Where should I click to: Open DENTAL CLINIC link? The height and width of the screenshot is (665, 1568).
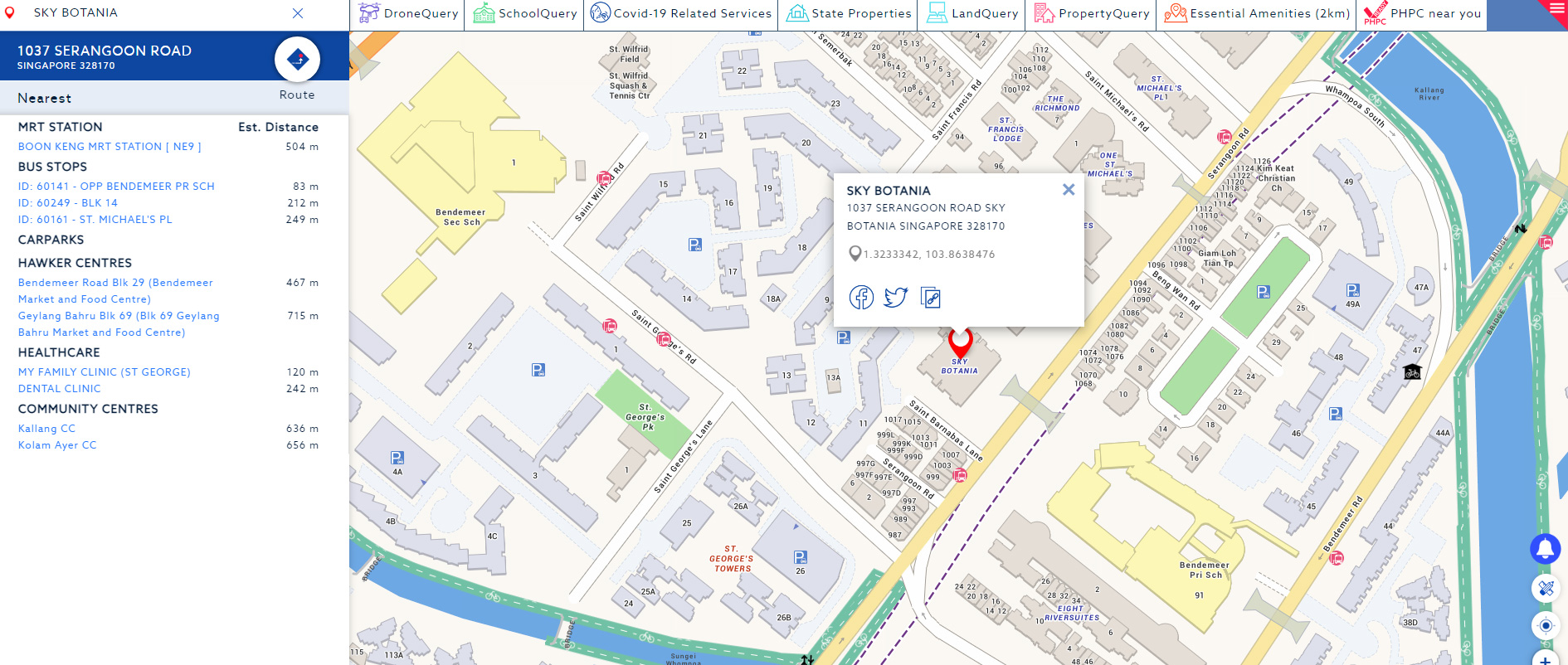coord(60,389)
